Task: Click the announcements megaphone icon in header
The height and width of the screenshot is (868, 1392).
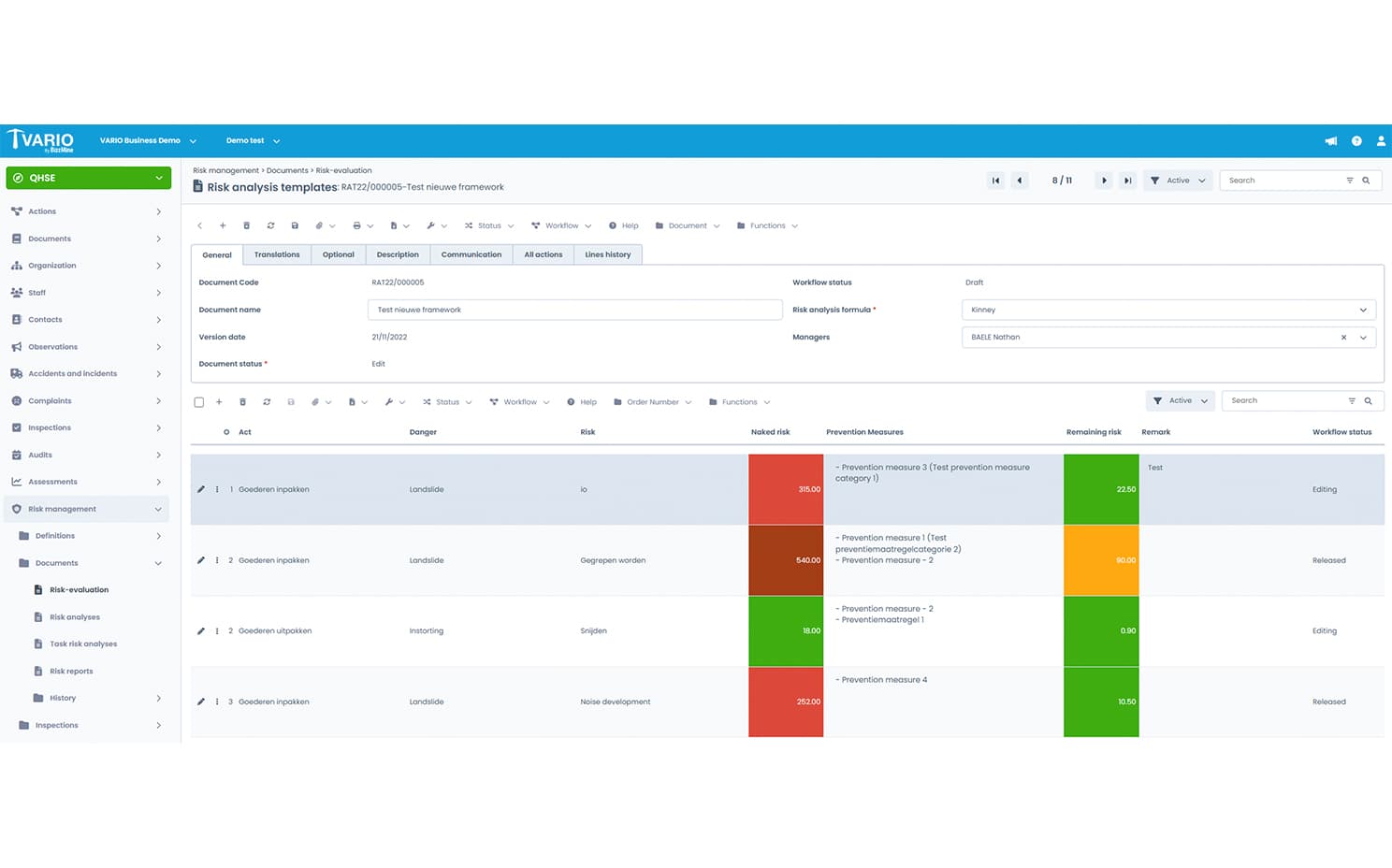Action: click(1330, 141)
